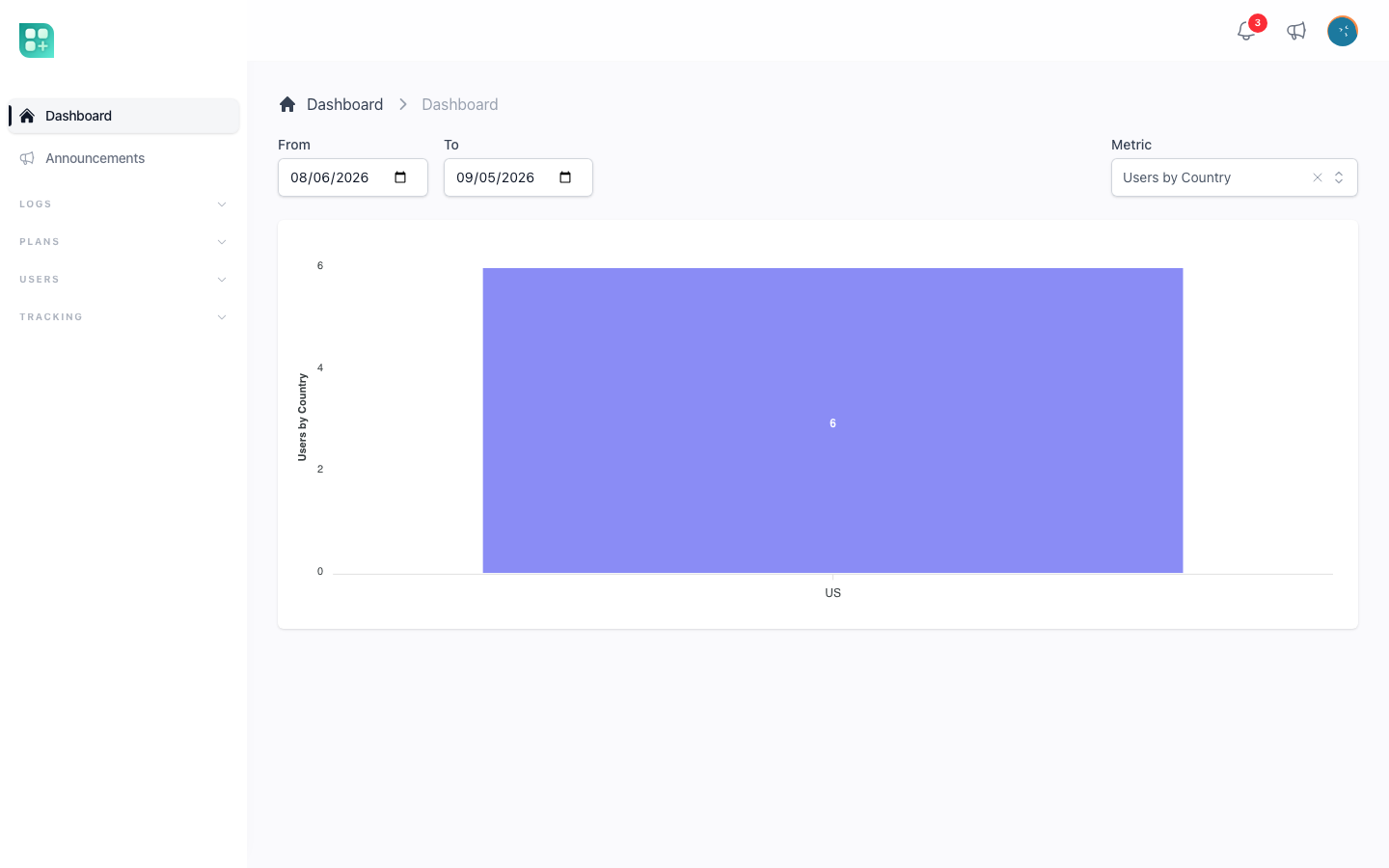Click the US axis label
The height and width of the screenshot is (868, 1389).
coord(833,593)
